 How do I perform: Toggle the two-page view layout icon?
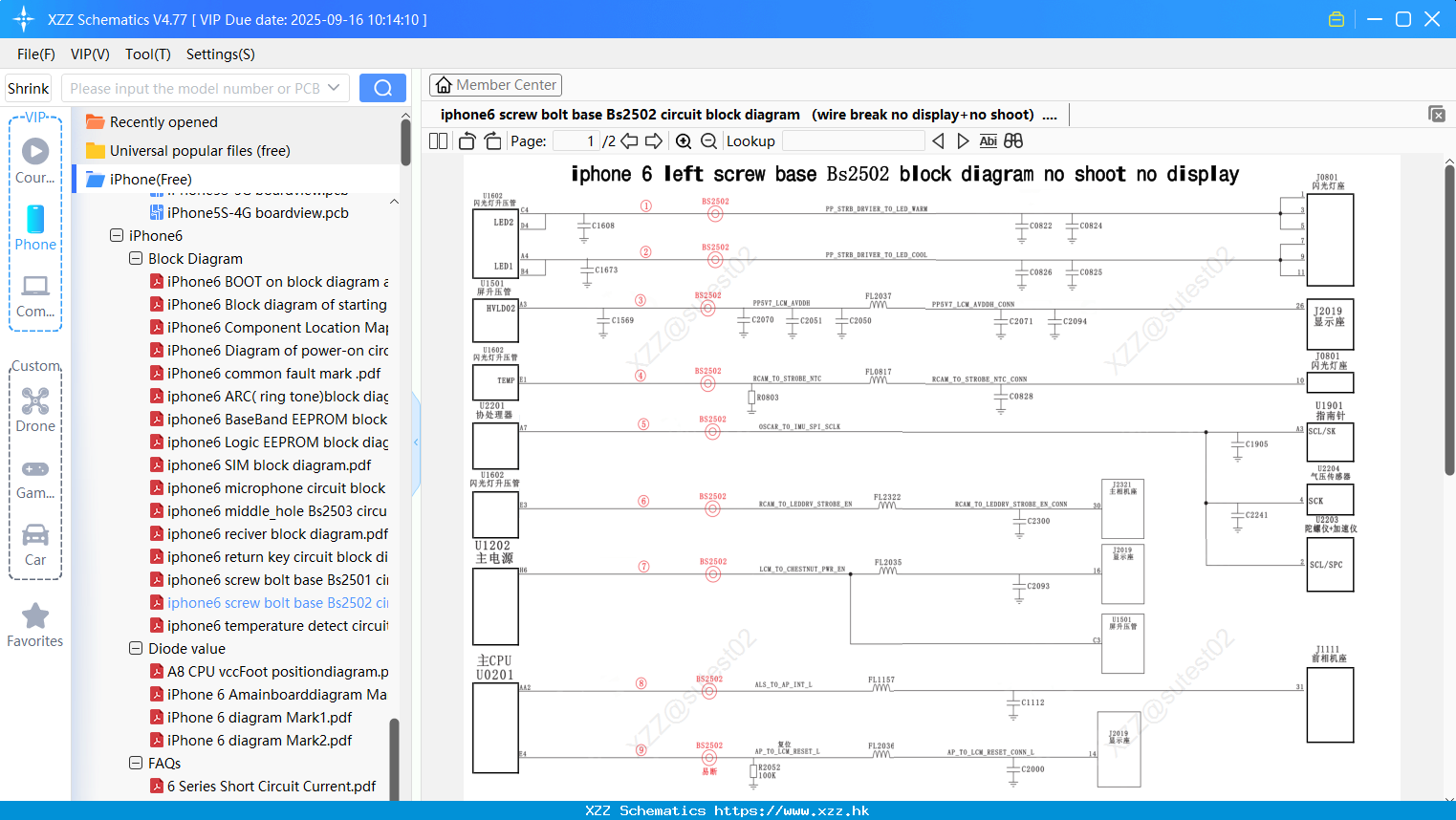(439, 141)
